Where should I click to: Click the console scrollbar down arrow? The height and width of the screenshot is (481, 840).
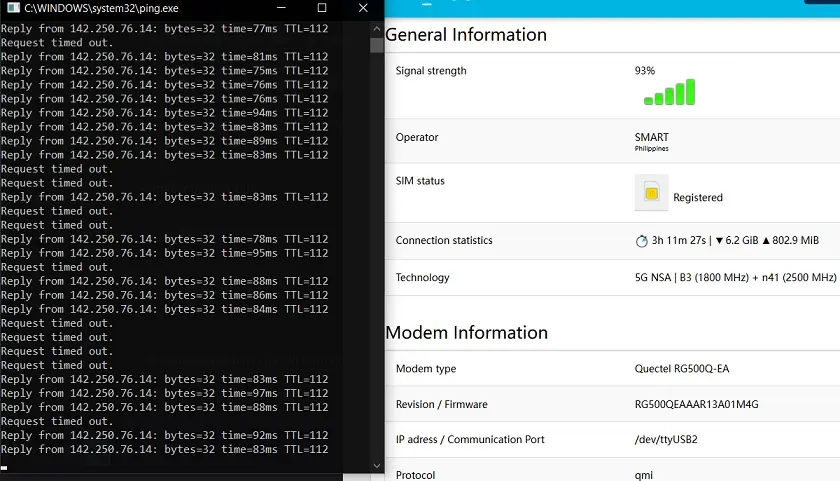[377, 465]
